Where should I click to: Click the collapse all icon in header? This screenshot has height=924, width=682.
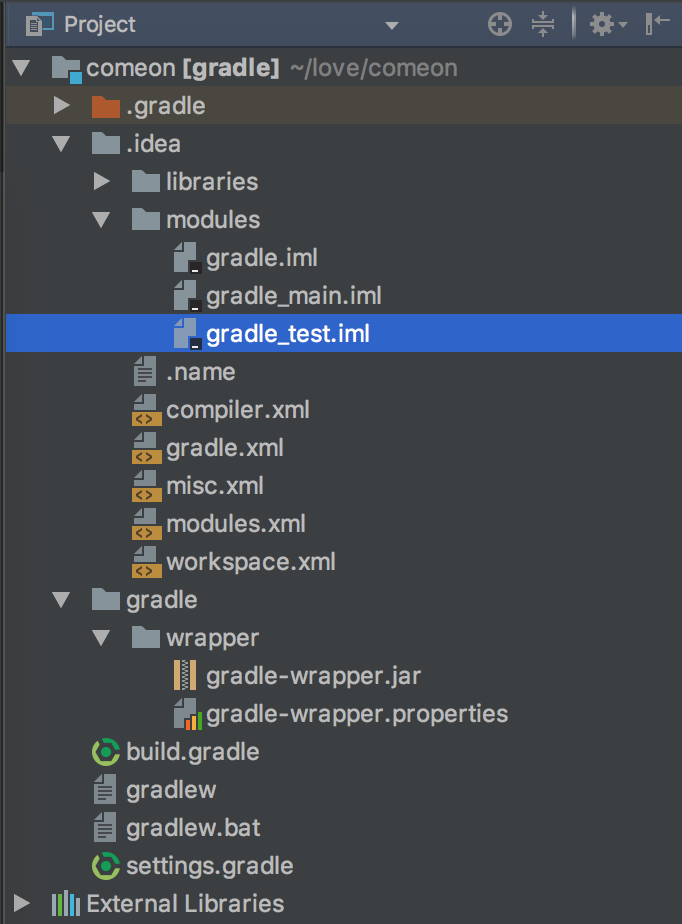tap(542, 24)
